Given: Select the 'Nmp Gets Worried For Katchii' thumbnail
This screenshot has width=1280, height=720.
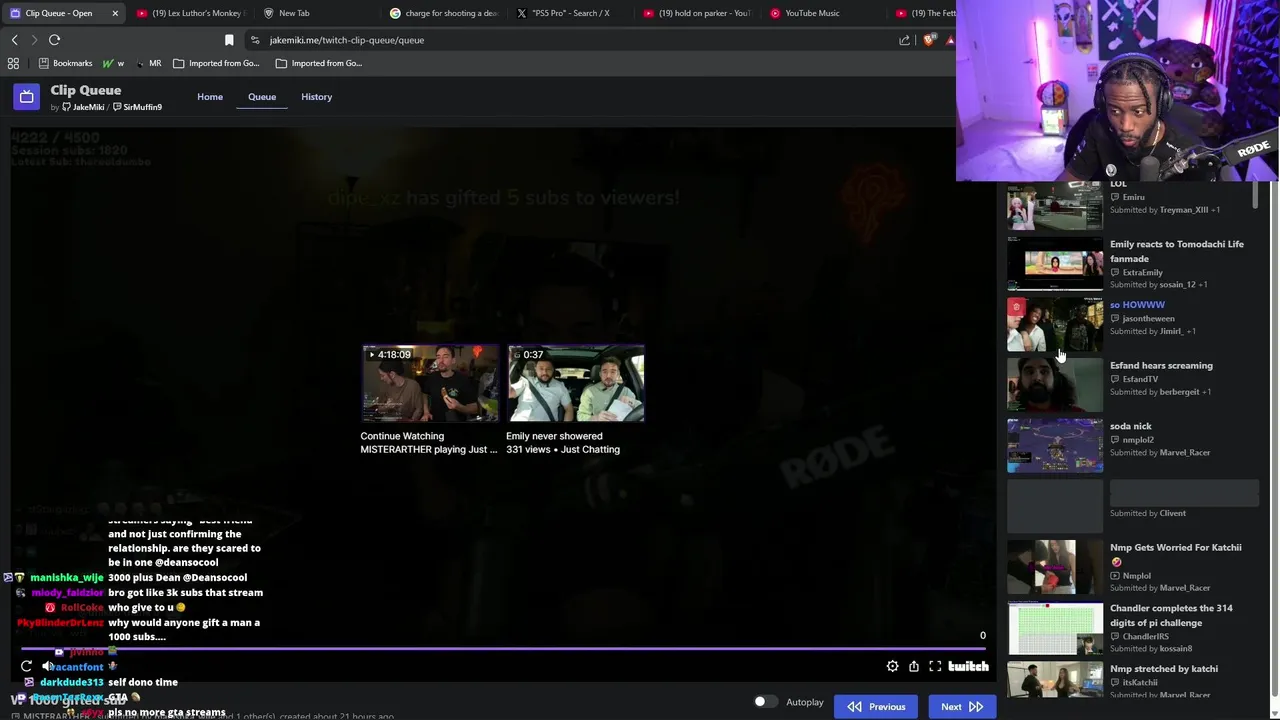Looking at the screenshot, I should [1055, 567].
